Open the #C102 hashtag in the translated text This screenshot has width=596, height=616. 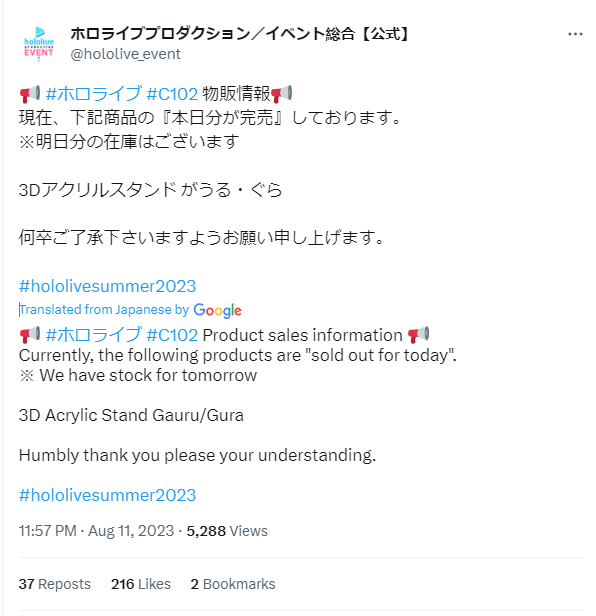click(172, 335)
